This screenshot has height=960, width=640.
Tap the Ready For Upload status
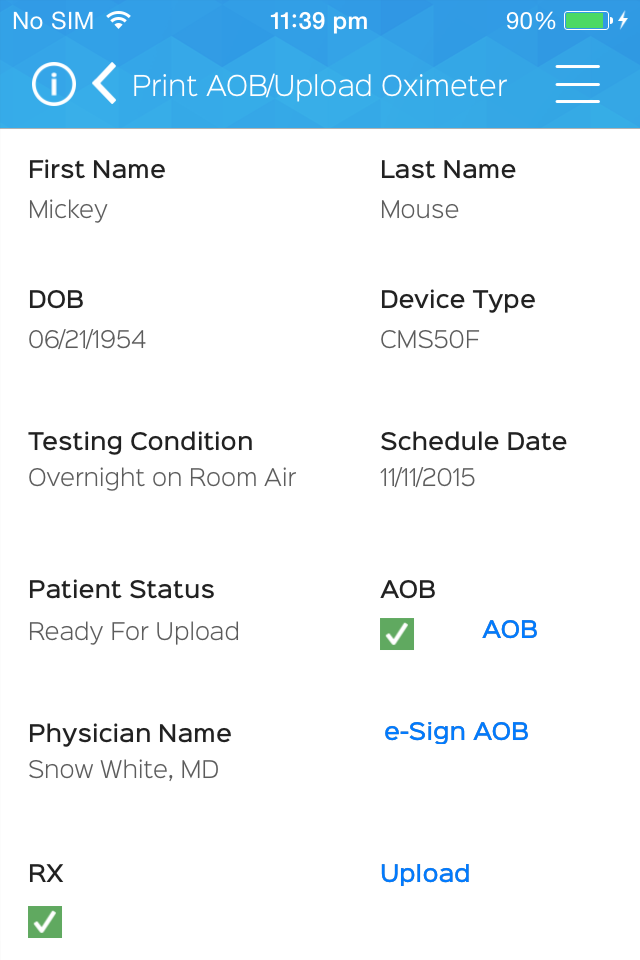pos(134,631)
